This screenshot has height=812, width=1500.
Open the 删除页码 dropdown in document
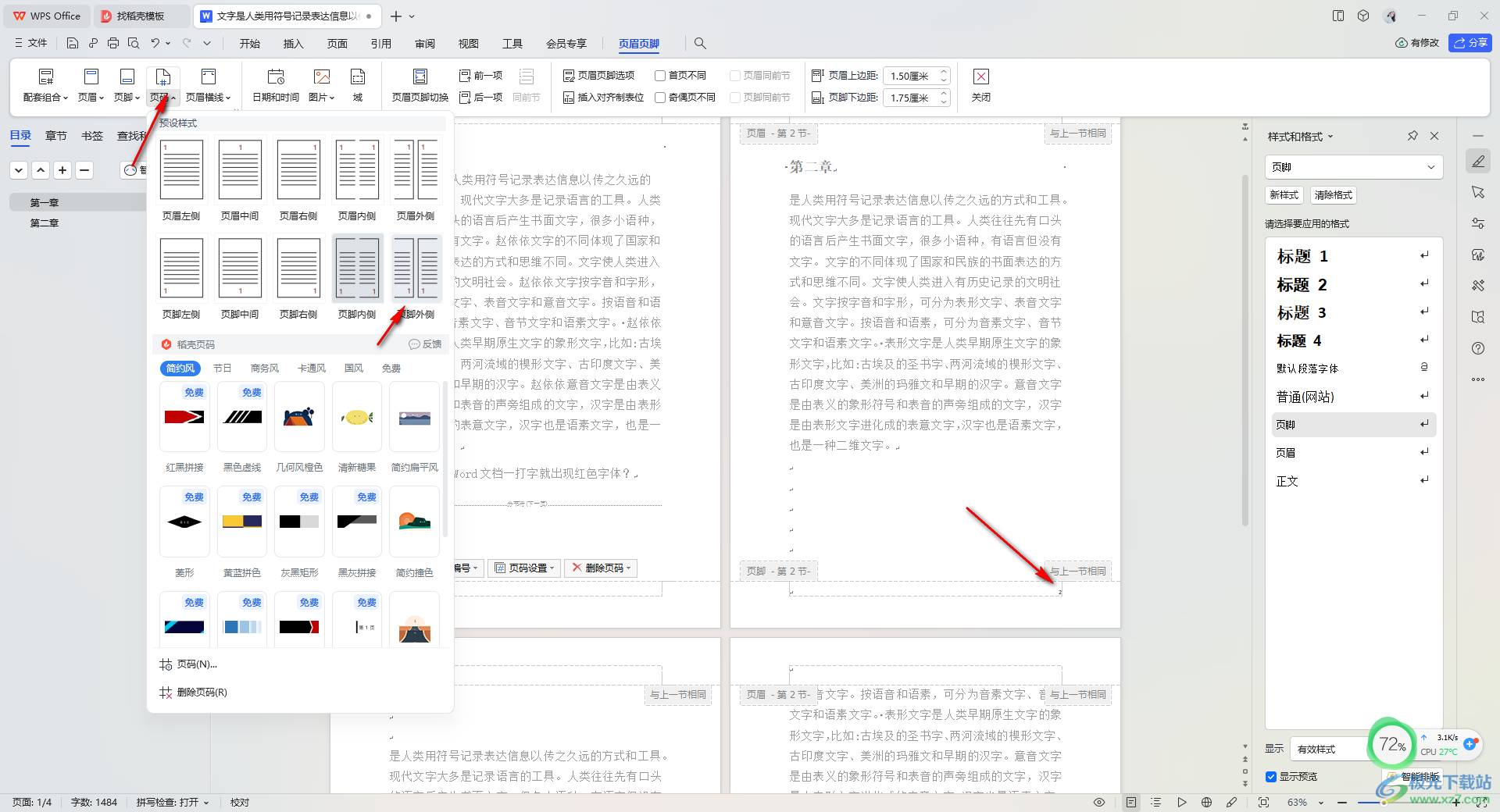pyautogui.click(x=601, y=568)
